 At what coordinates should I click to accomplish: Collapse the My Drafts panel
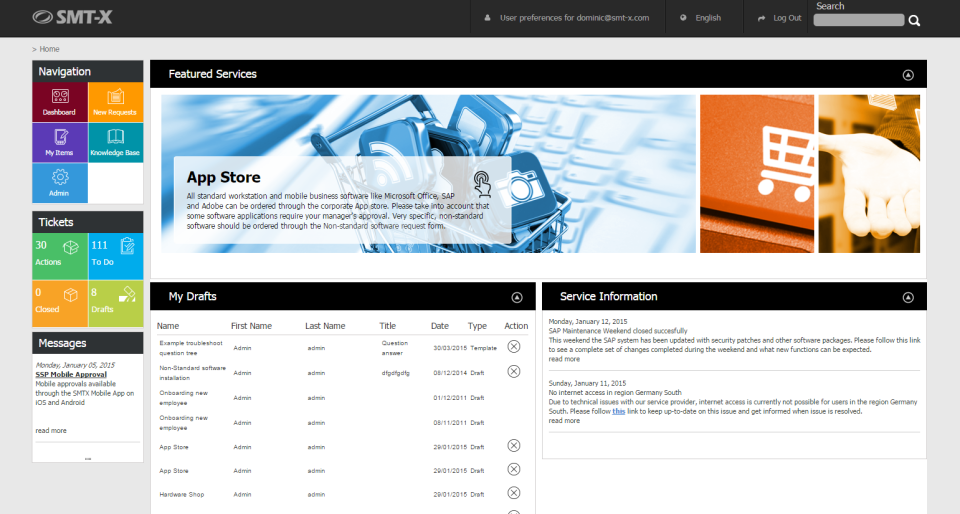pos(517,297)
